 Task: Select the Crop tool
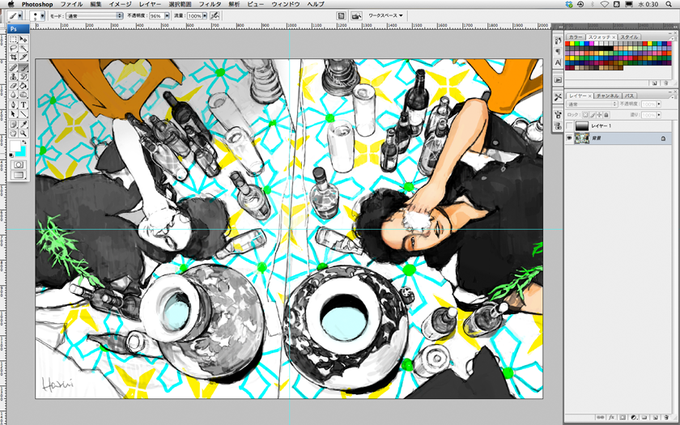14,57
